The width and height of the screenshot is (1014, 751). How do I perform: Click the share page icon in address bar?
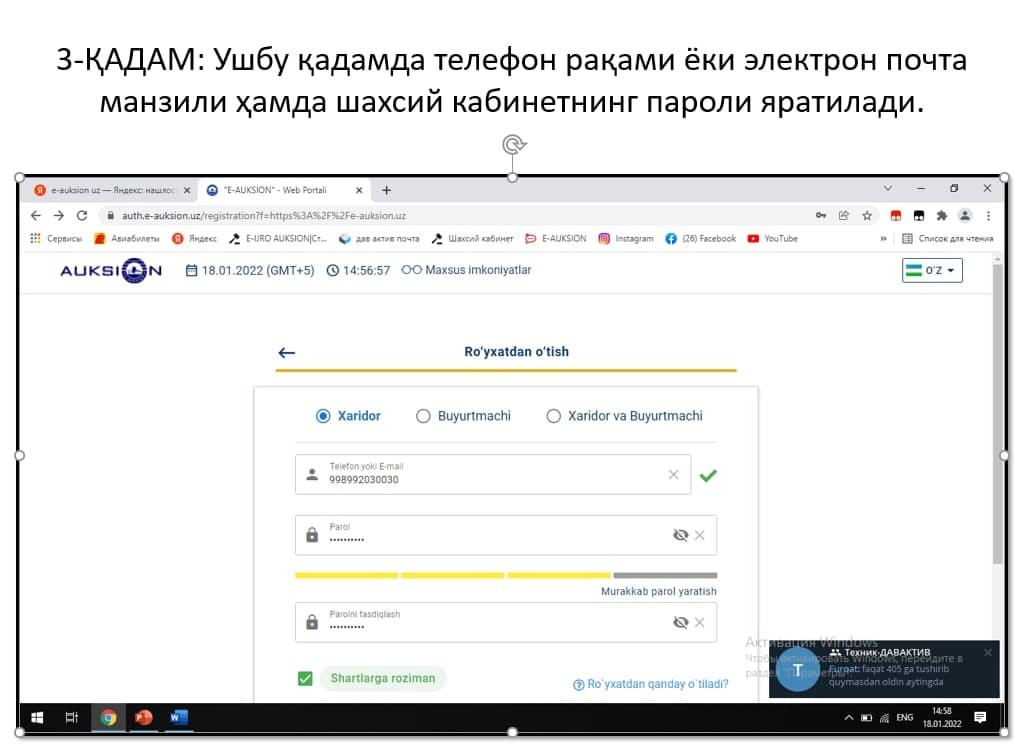[844, 215]
